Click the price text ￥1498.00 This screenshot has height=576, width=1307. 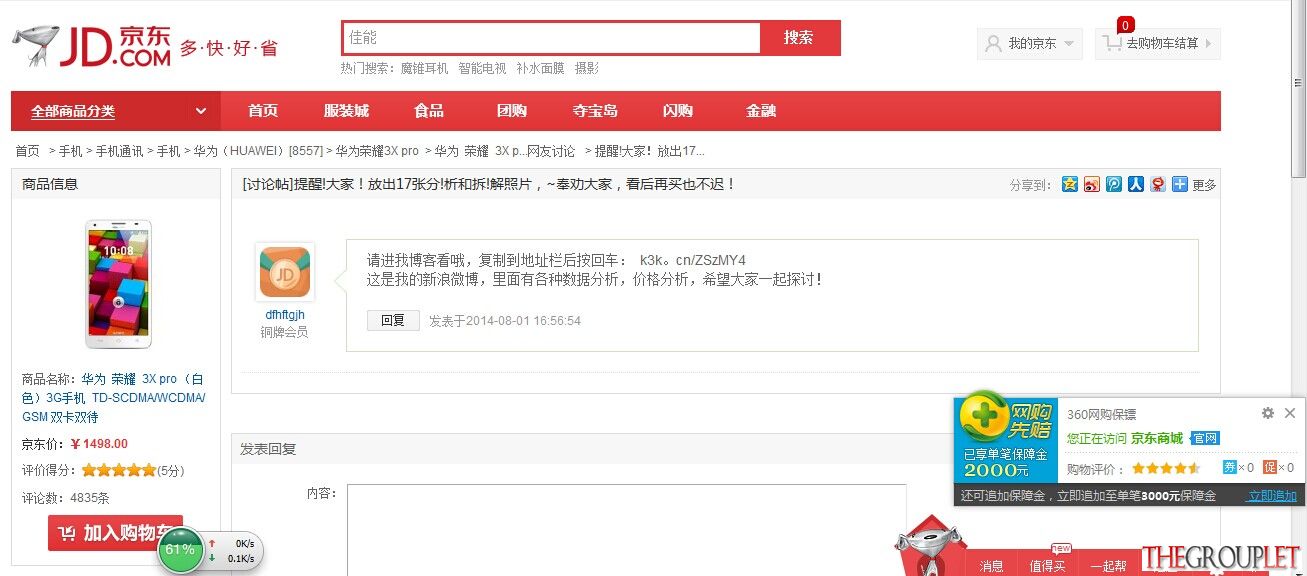99,444
